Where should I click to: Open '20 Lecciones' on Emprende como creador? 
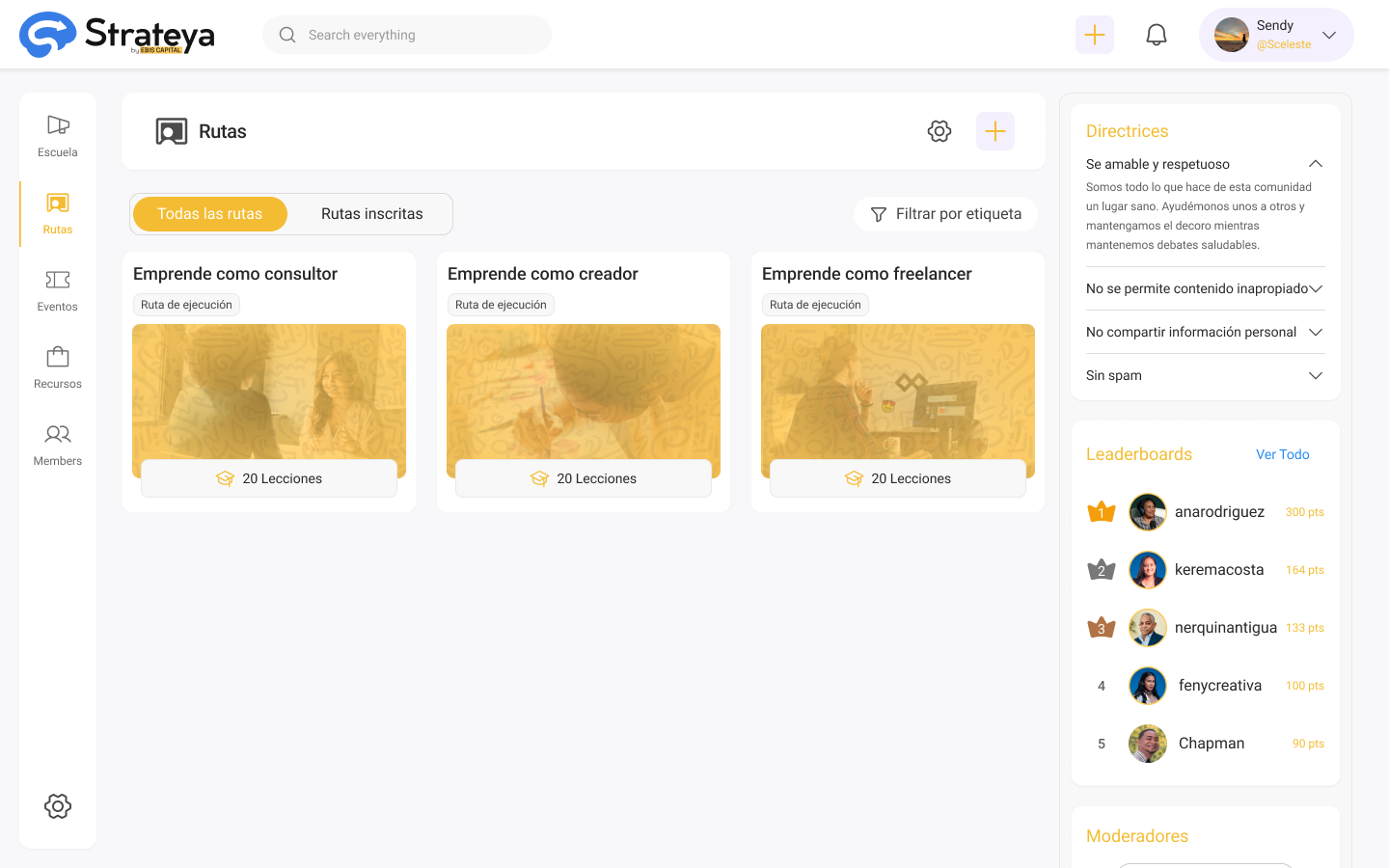tap(584, 478)
